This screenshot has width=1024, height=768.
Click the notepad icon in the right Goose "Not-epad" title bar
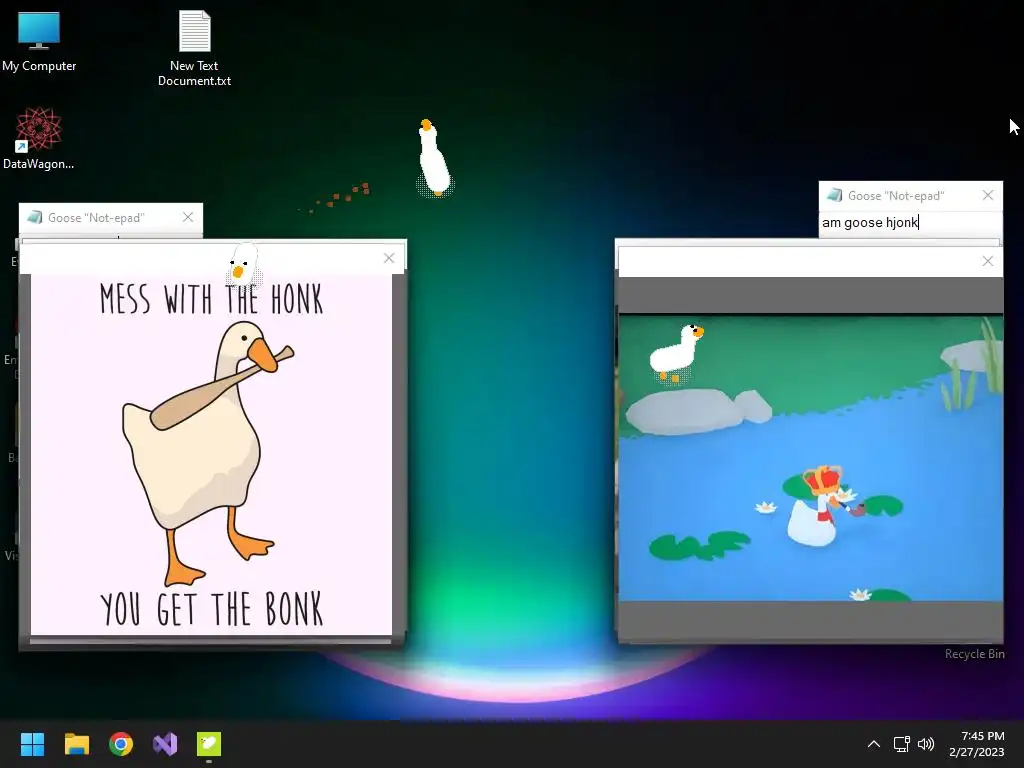[x=834, y=195]
